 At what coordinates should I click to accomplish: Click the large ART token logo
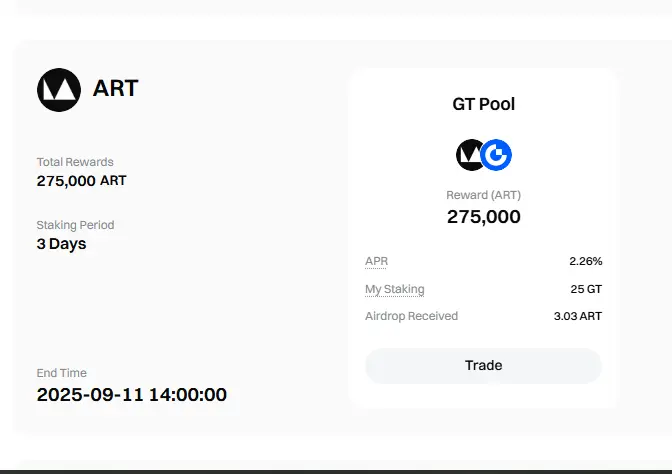59,90
